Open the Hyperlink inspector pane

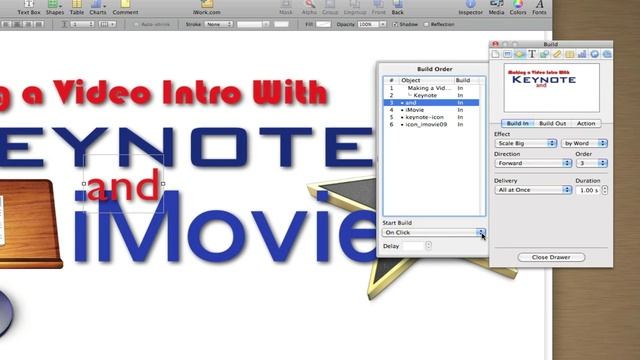tap(595, 54)
